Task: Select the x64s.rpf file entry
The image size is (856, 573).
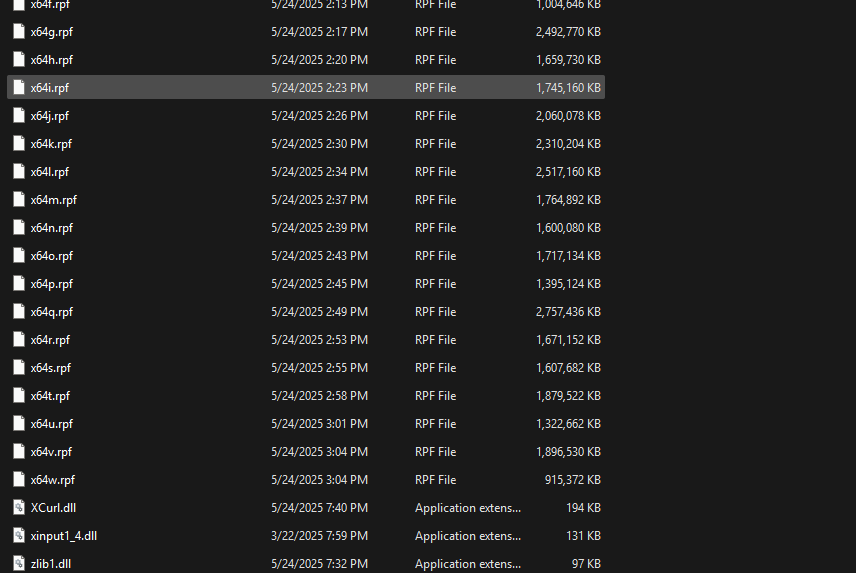Action: [x=50, y=368]
